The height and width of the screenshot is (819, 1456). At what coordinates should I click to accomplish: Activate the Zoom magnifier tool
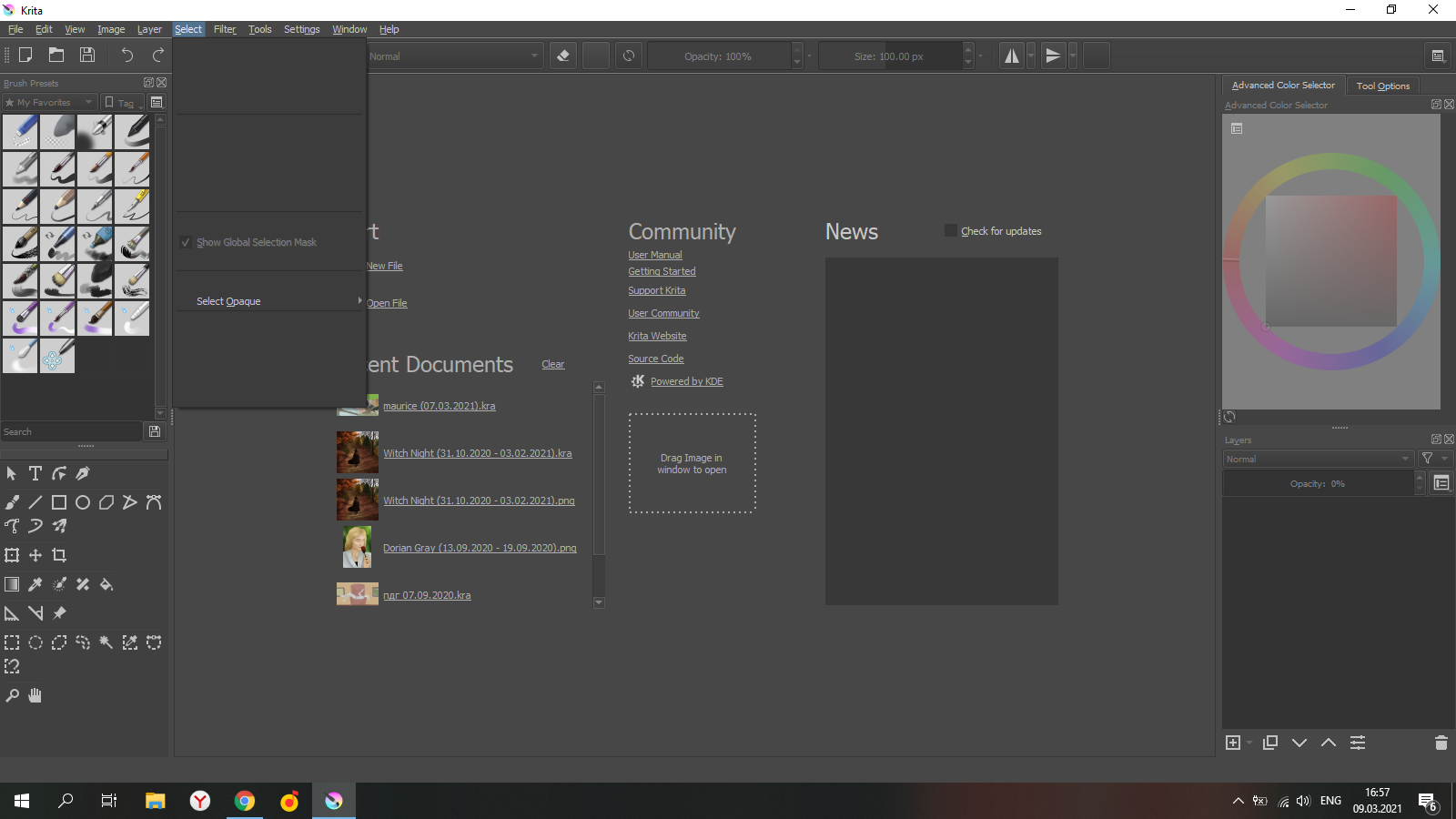pos(12,696)
